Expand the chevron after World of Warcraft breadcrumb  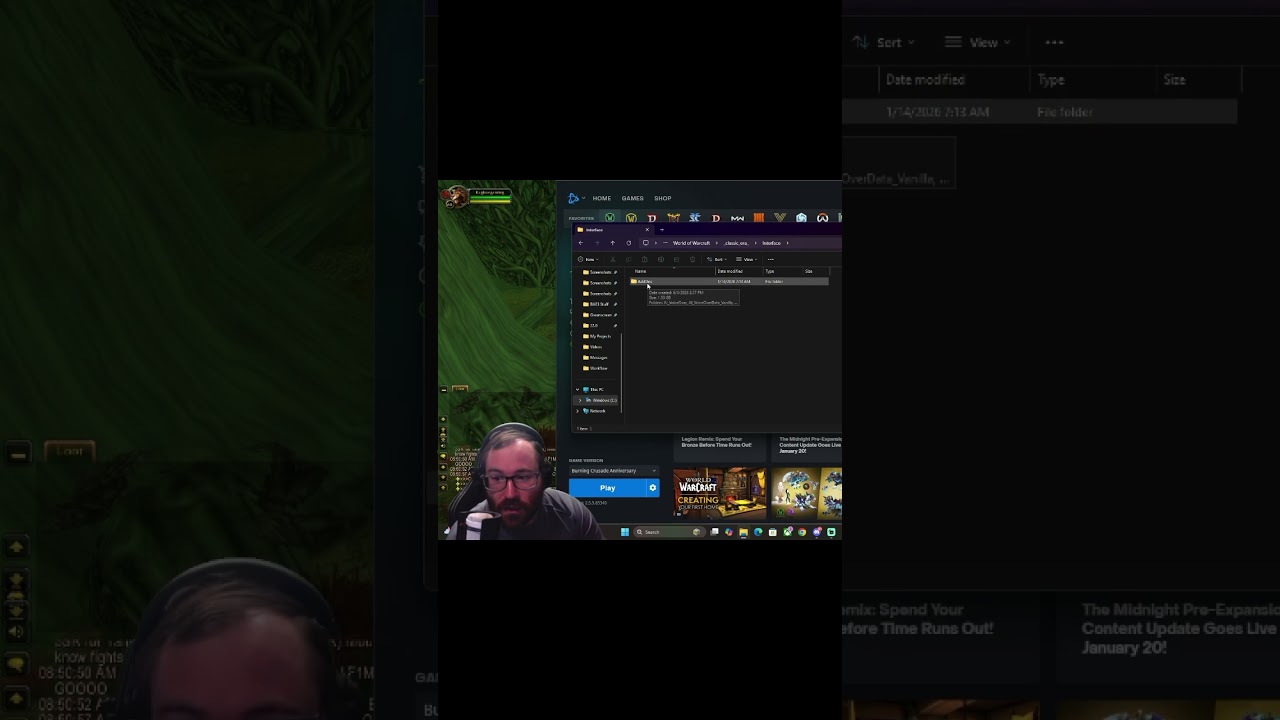[x=717, y=243]
